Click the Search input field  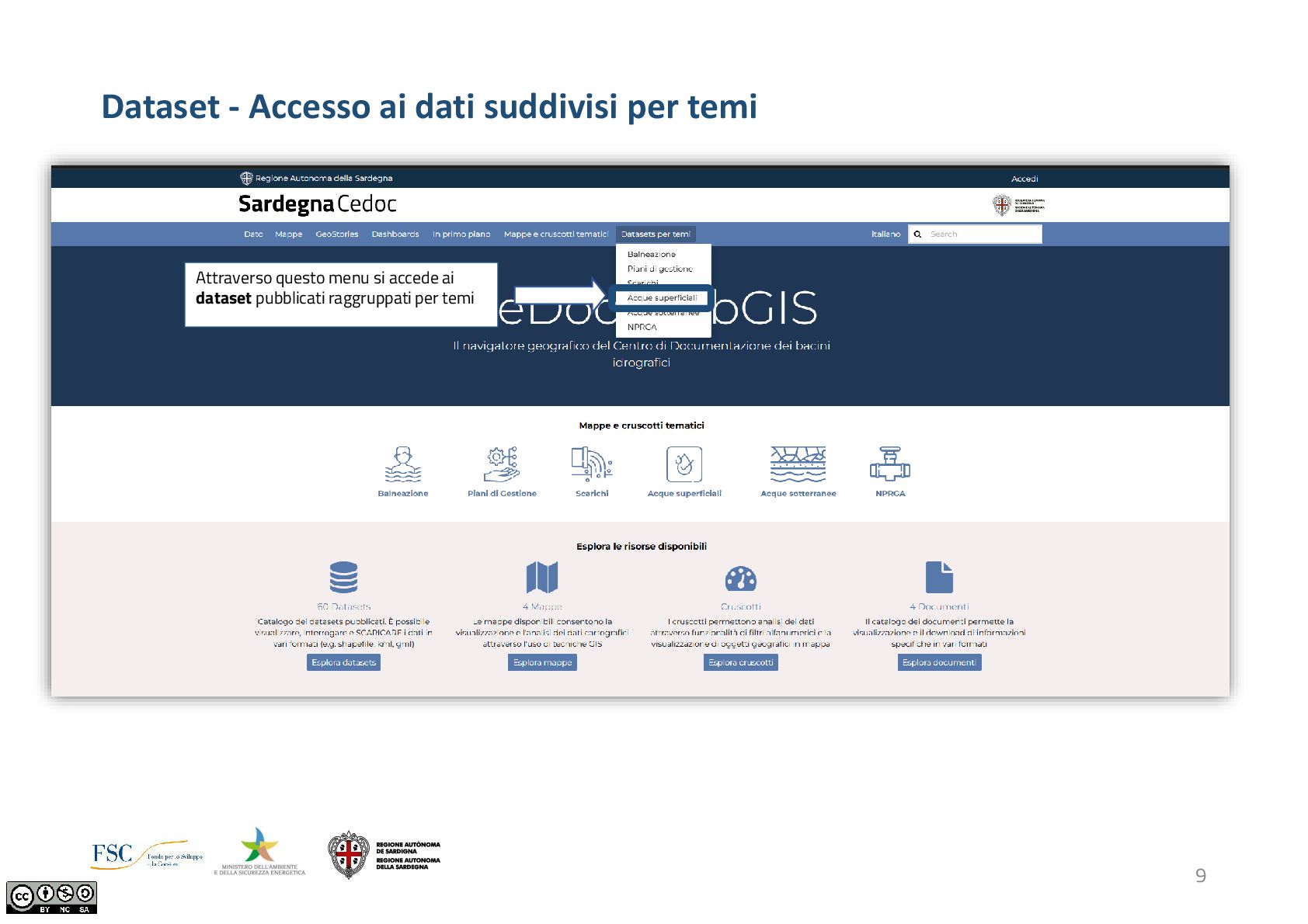(x=975, y=234)
